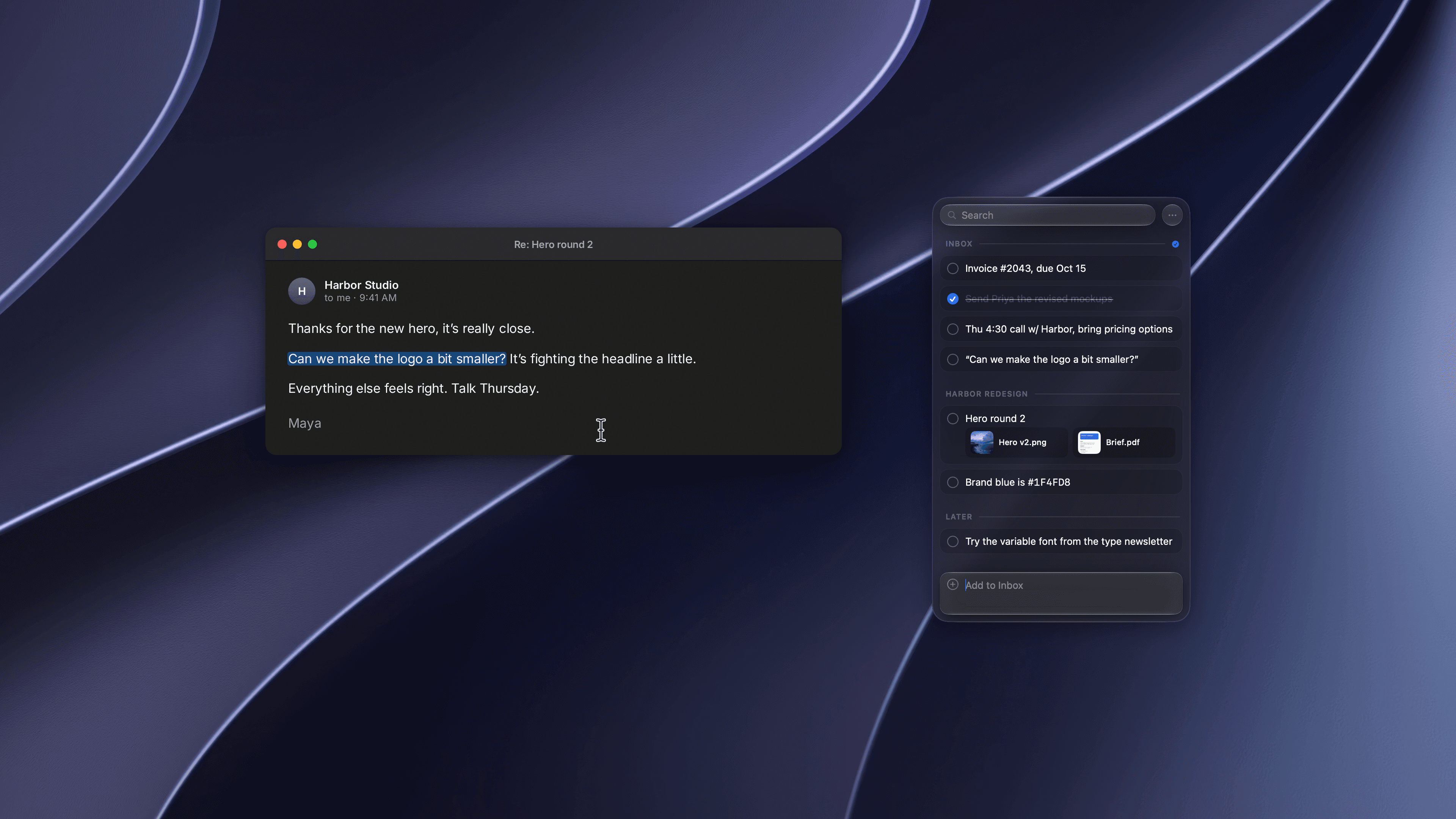Click the plus icon beside Add to Inbox
The height and width of the screenshot is (819, 1456).
[953, 584]
